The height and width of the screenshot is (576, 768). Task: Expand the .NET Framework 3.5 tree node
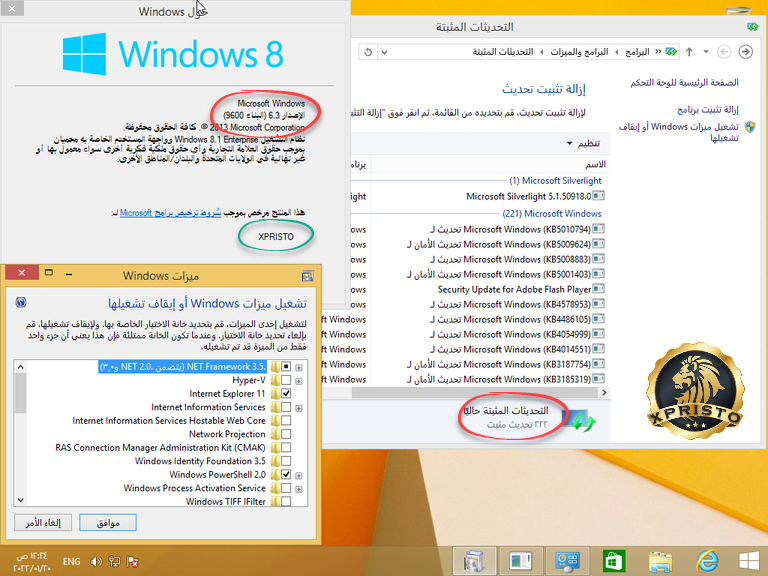[299, 367]
